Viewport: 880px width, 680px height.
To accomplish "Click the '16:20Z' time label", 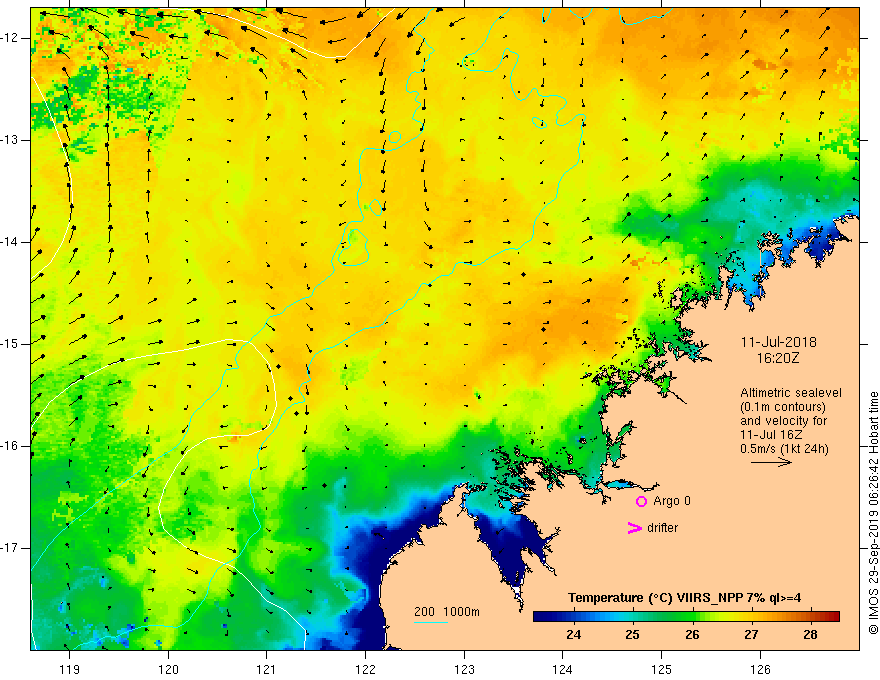I will [x=778, y=358].
